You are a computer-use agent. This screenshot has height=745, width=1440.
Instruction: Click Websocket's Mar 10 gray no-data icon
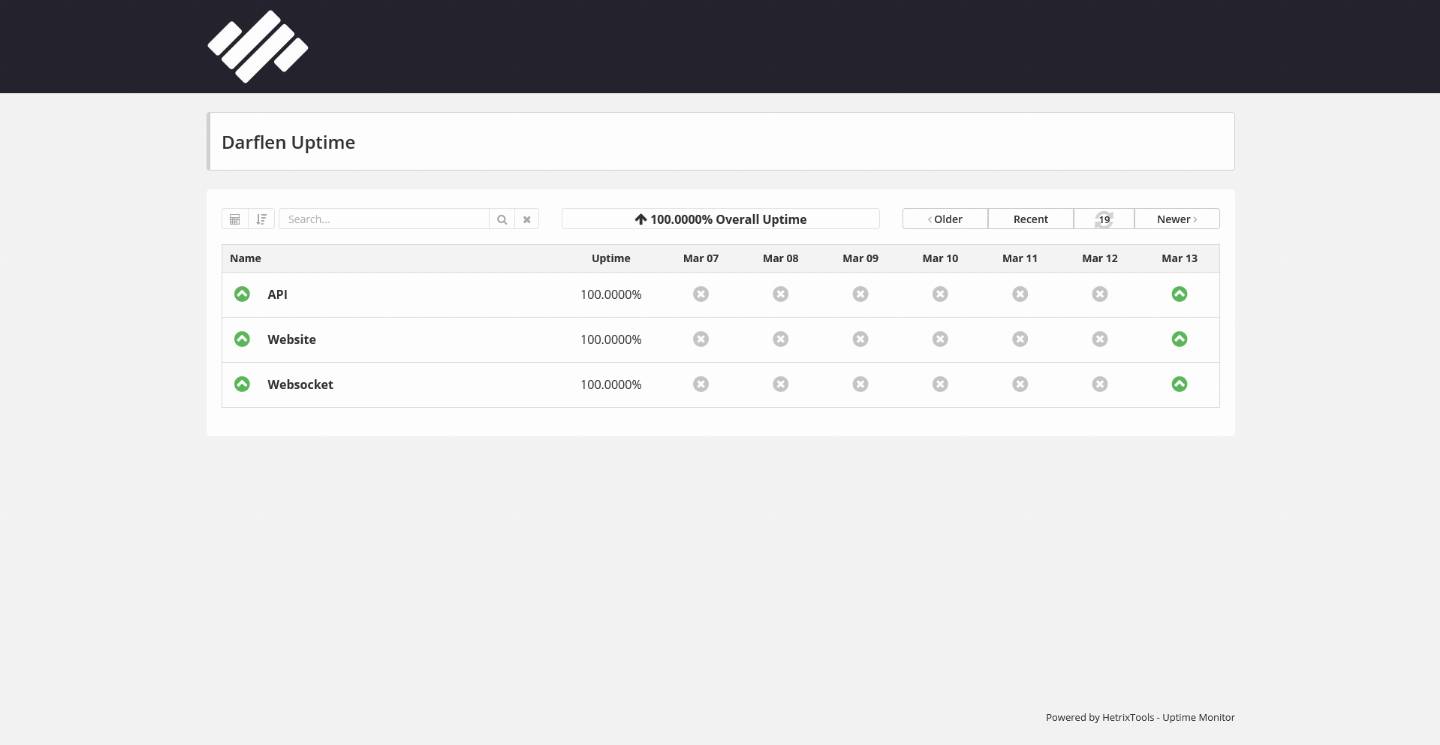940,384
